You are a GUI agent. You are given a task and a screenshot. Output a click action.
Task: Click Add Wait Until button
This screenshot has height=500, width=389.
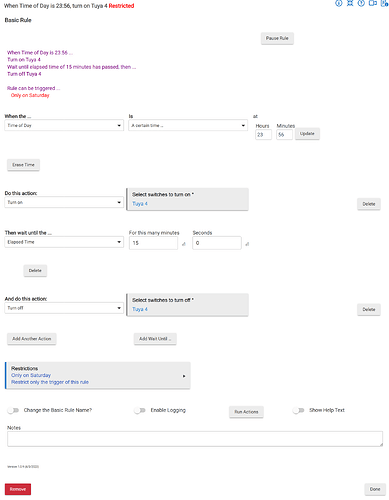(155, 339)
